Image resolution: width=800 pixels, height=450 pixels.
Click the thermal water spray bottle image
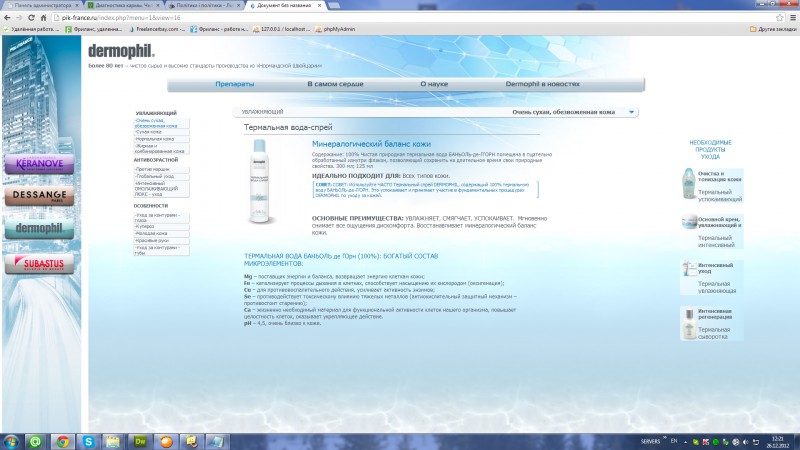pyautogui.click(x=260, y=182)
